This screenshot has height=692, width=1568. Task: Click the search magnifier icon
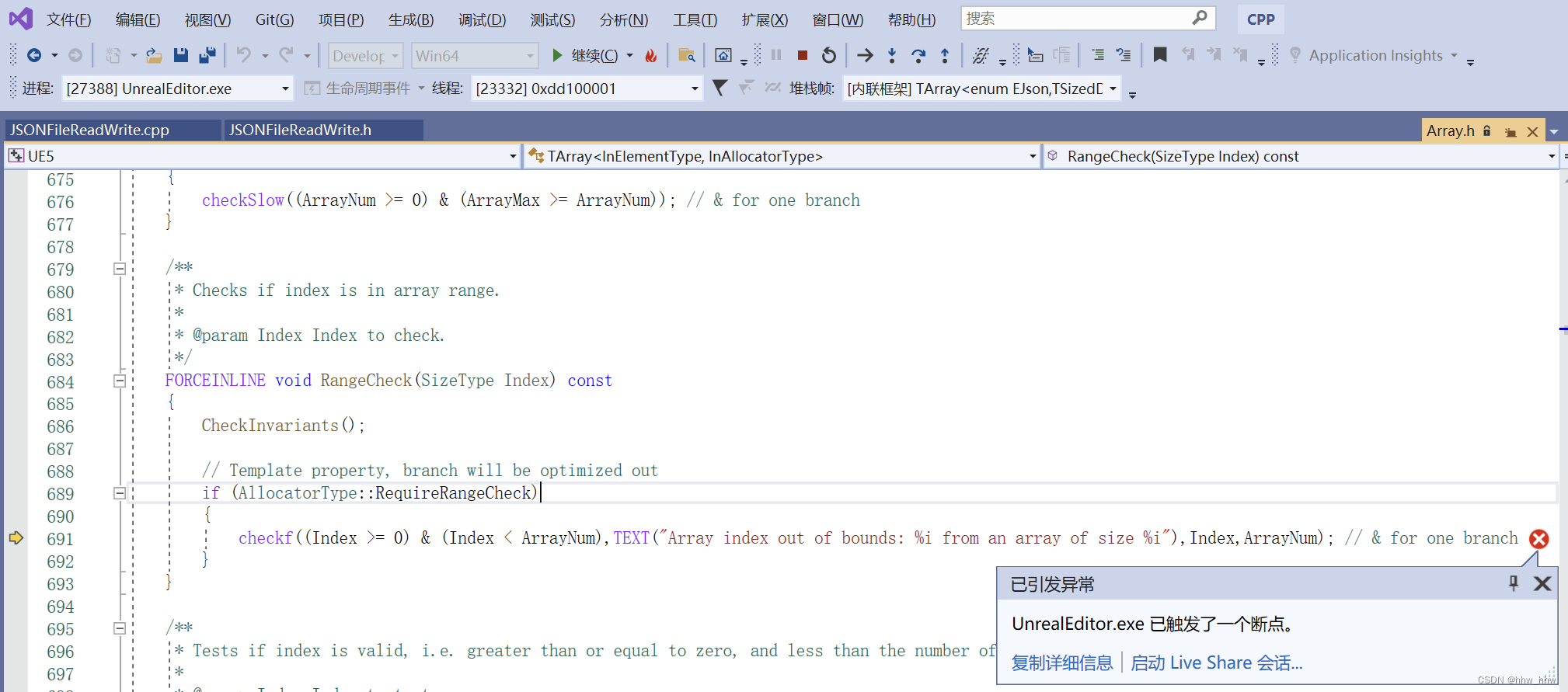[1200, 18]
